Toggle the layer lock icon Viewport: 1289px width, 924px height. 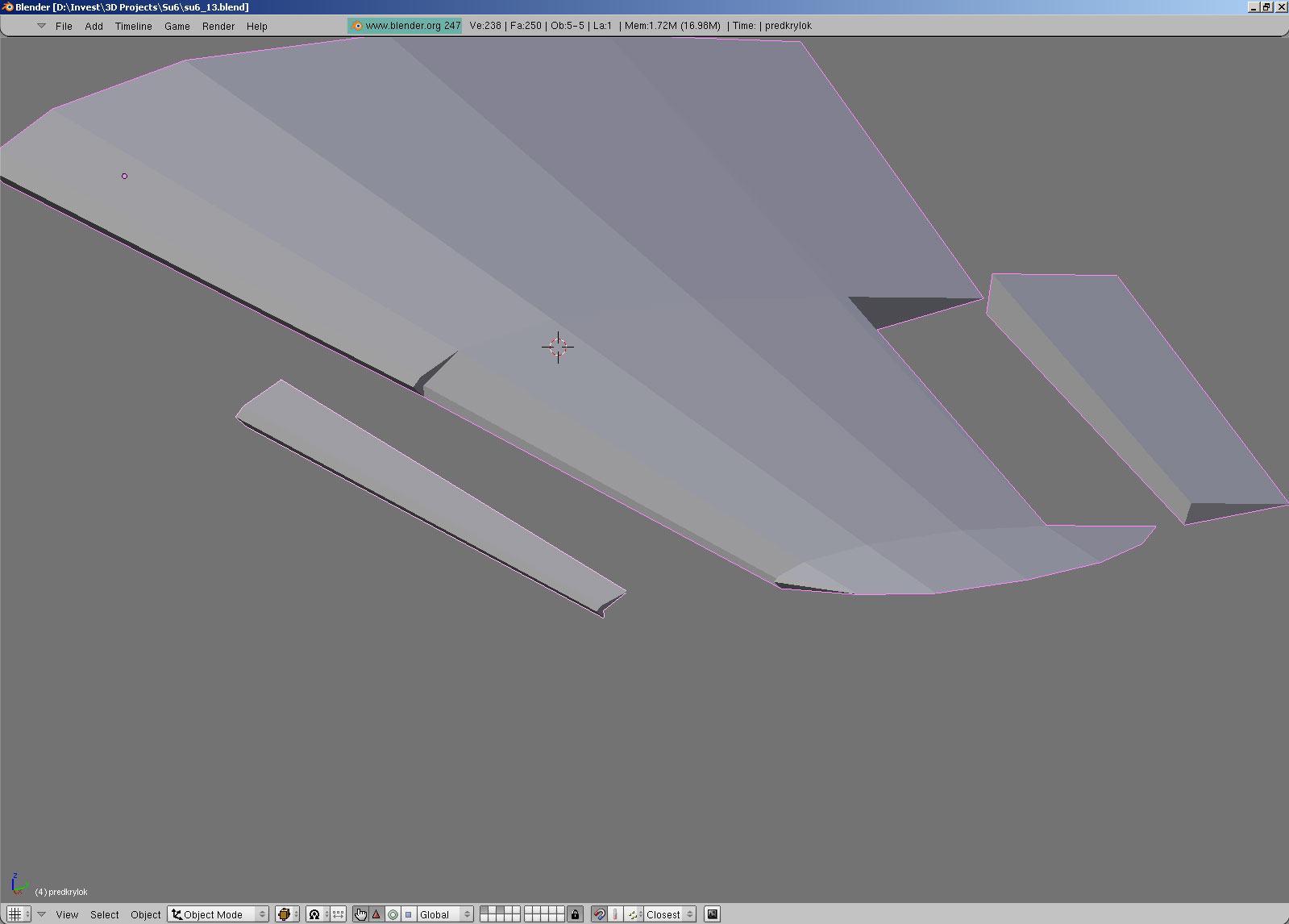tap(575, 914)
